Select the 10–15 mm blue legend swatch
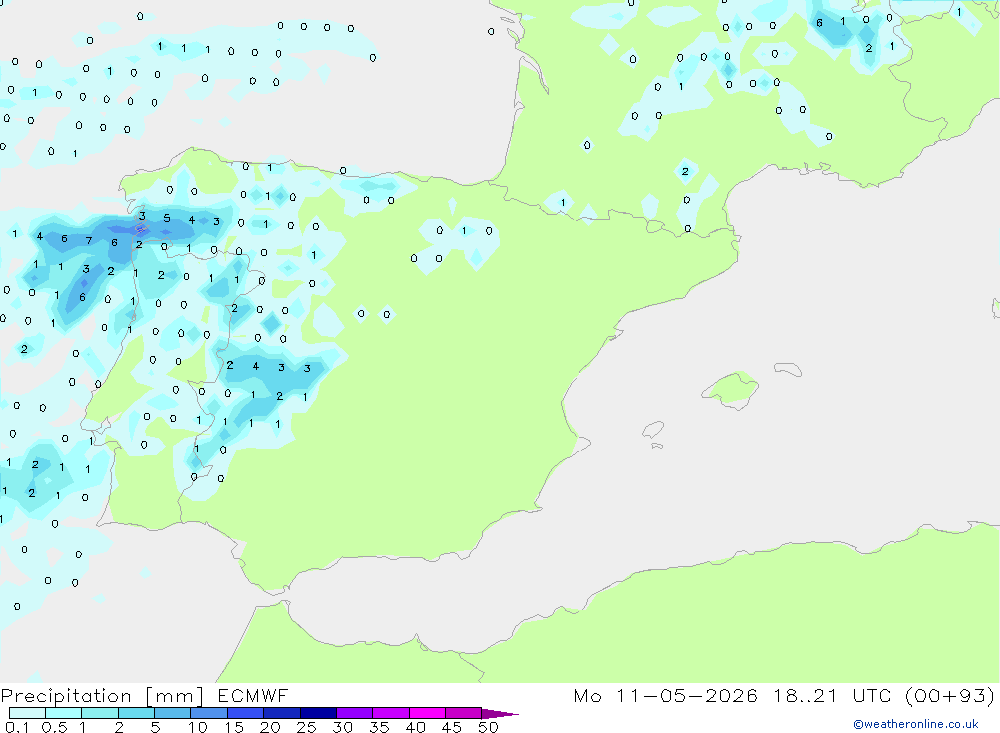This screenshot has width=1000, height=733. pyautogui.click(x=209, y=713)
